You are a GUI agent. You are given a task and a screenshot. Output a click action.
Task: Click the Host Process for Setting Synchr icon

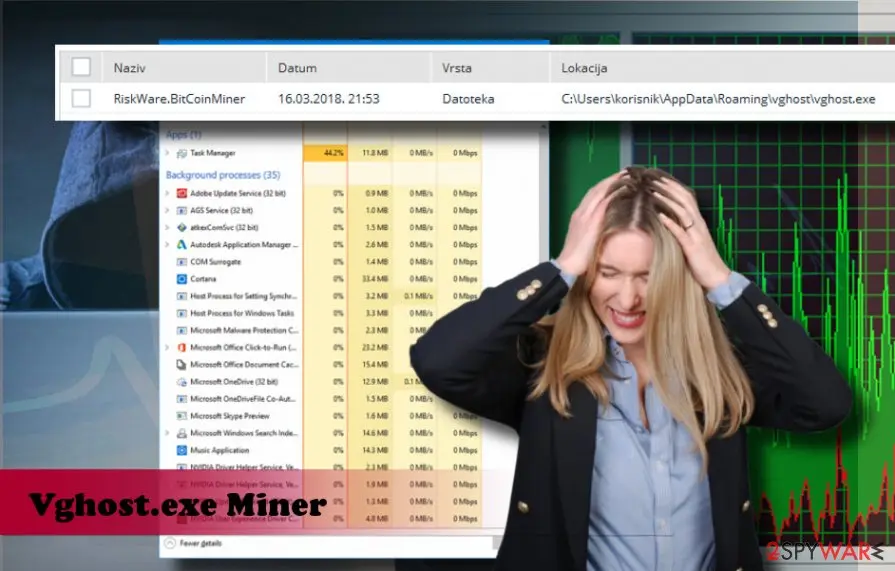[x=182, y=296]
